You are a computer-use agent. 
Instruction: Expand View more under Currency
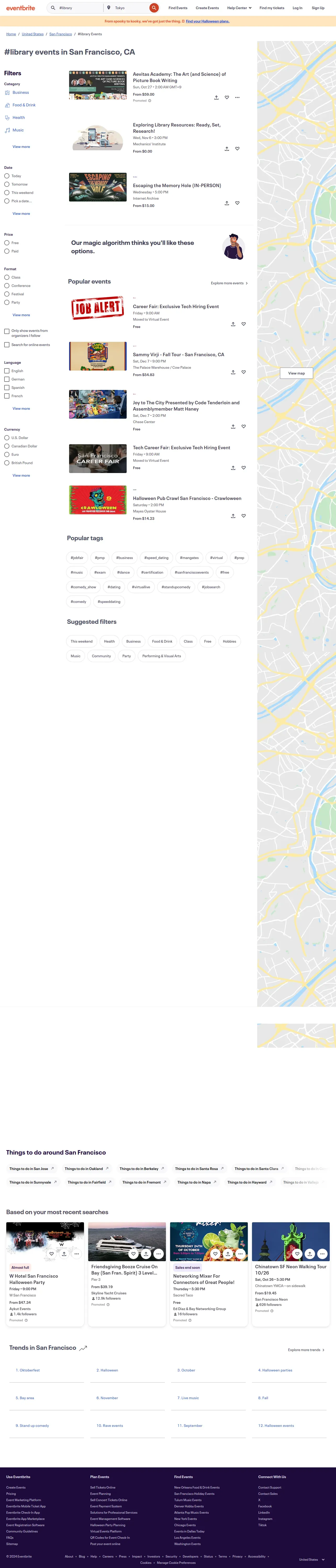pos(21,475)
